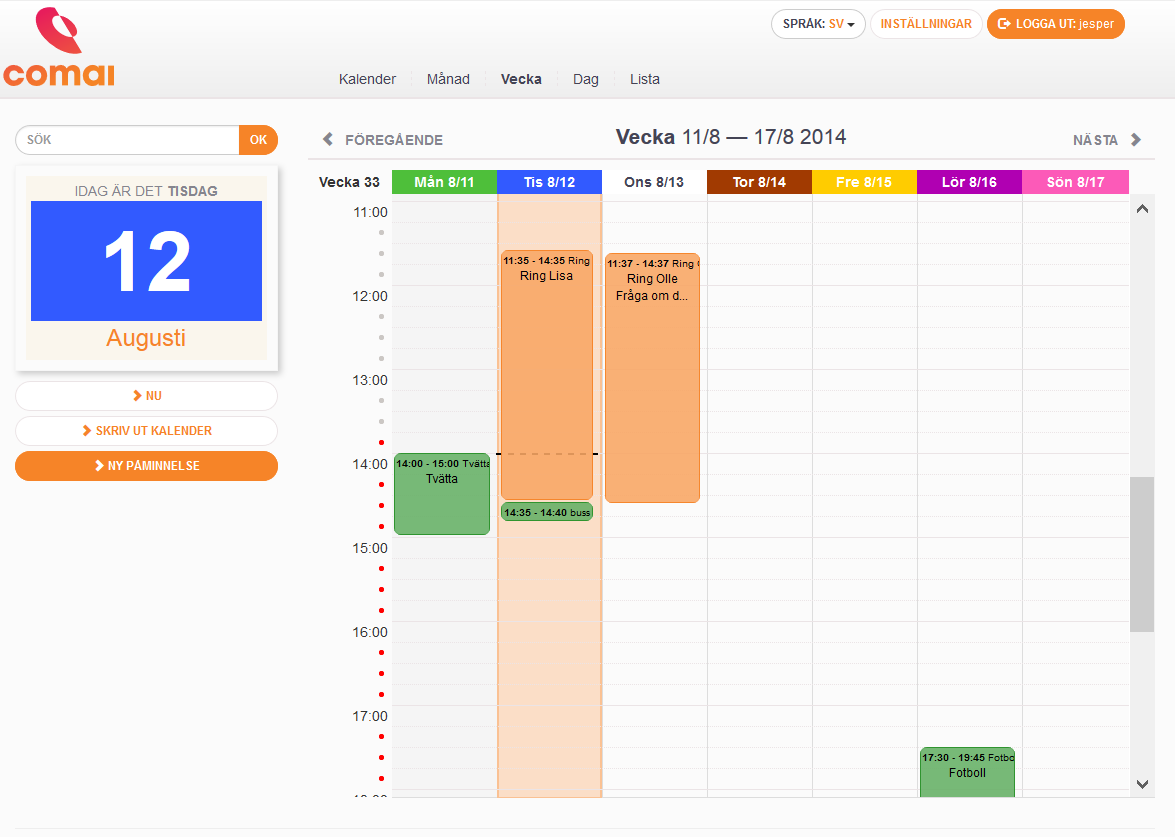This screenshot has height=837, width=1175.
Task: Select Fre 8/15 day header
Action: coord(864,182)
